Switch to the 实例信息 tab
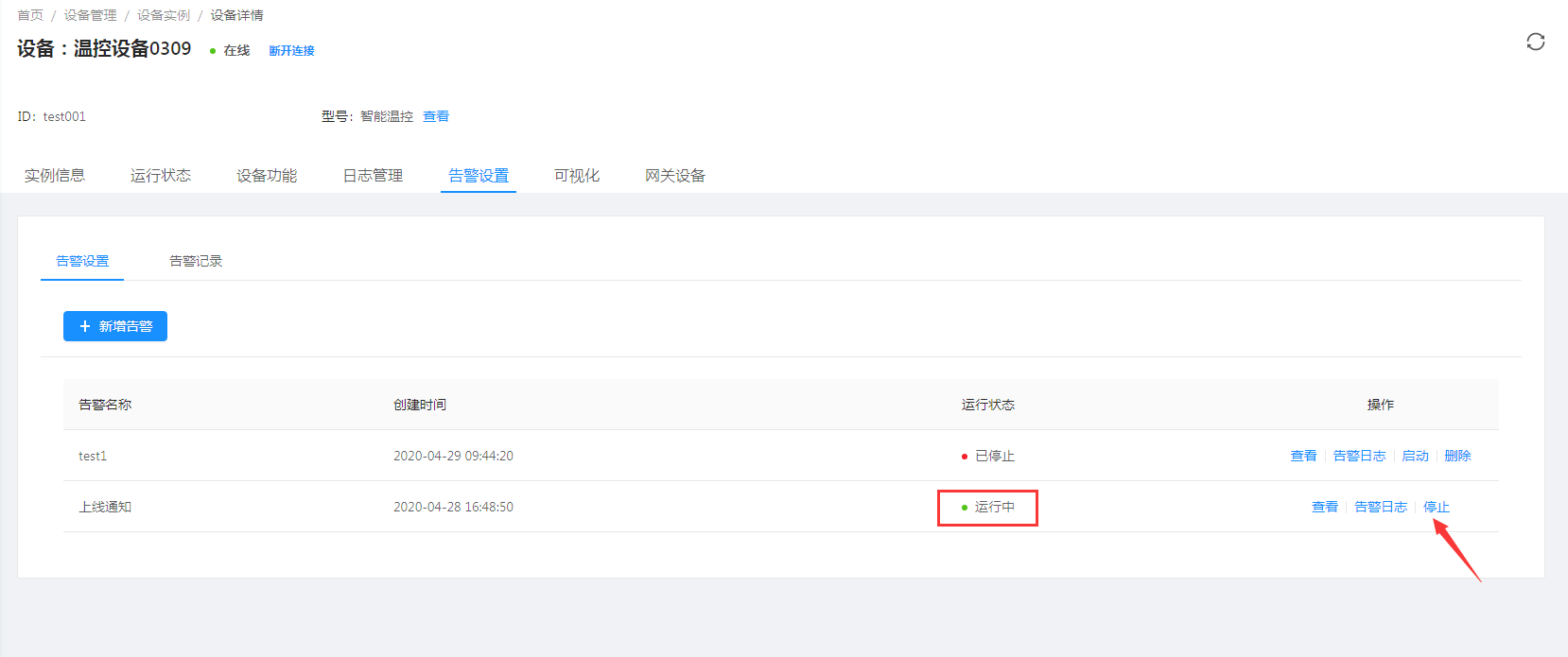This screenshot has width=1568, height=657. tap(55, 176)
